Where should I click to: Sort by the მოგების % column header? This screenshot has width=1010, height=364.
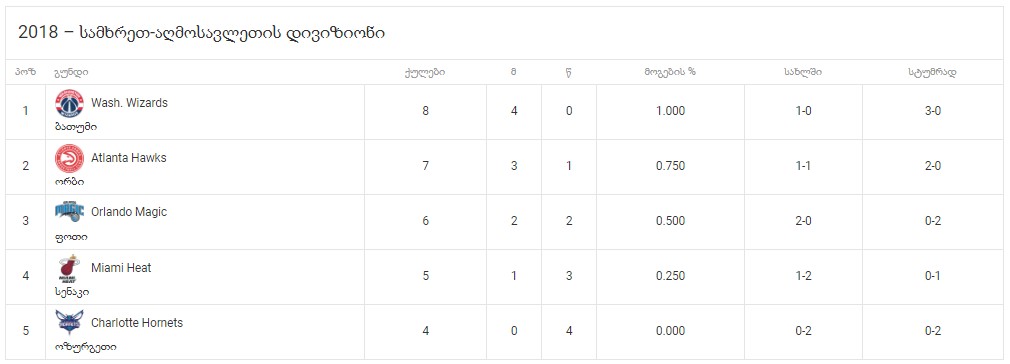670,72
